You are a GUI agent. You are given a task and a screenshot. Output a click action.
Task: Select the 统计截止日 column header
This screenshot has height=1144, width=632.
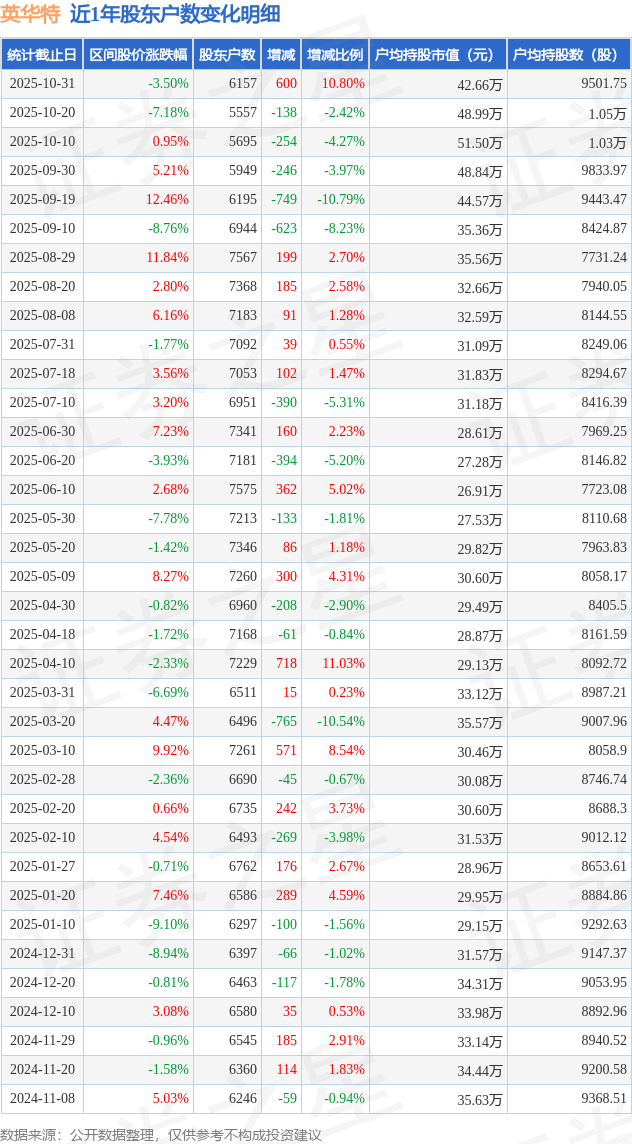click(x=42, y=55)
